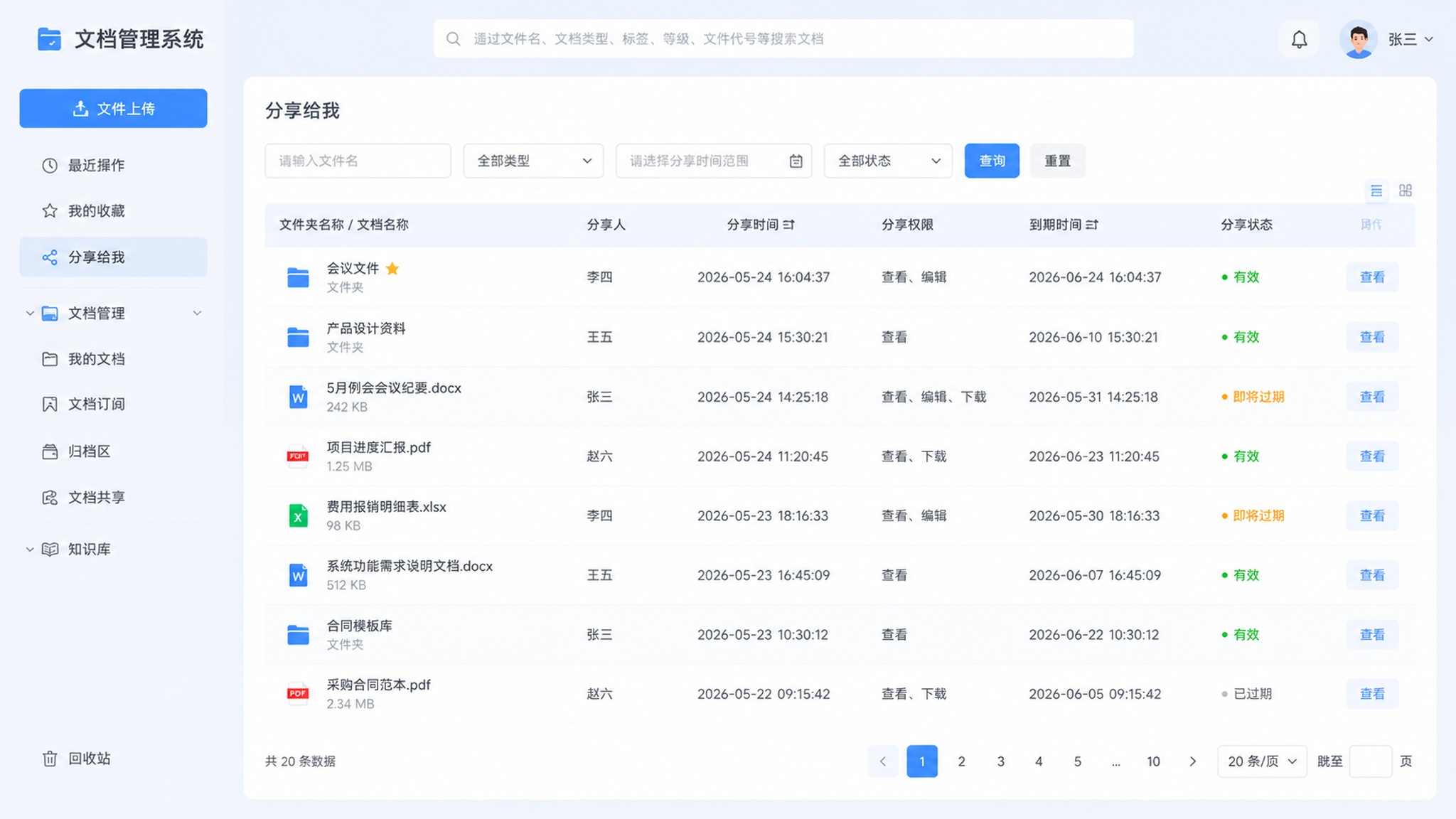Viewport: 1456px width, 819px height.
Task: Click the 共 20 条数据 total text
Action: pyautogui.click(x=300, y=761)
